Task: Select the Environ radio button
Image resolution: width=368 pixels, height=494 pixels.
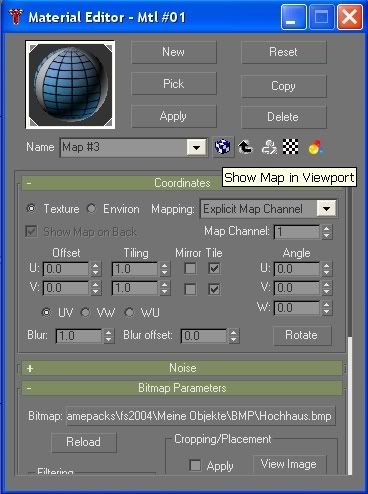Action: [91, 209]
